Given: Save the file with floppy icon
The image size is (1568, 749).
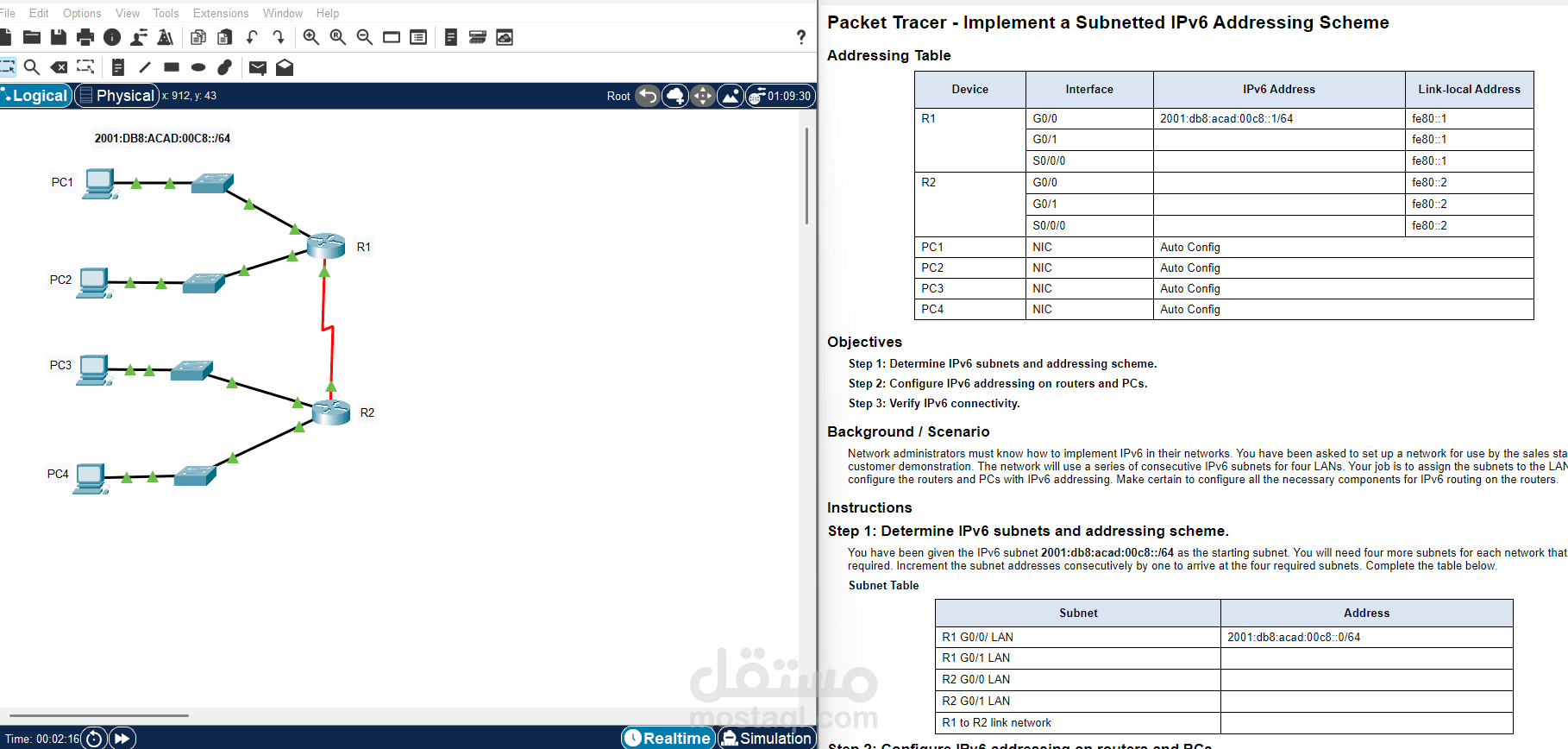Looking at the screenshot, I should [59, 37].
